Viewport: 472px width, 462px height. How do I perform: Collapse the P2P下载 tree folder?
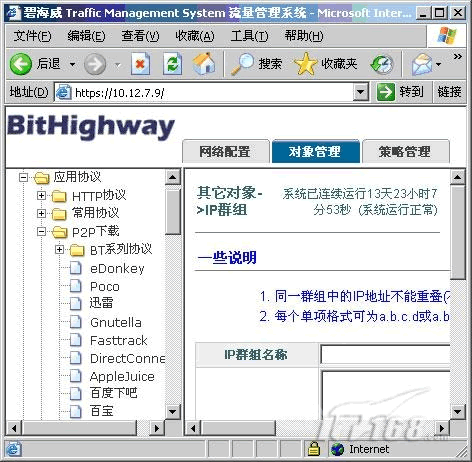(x=41, y=231)
